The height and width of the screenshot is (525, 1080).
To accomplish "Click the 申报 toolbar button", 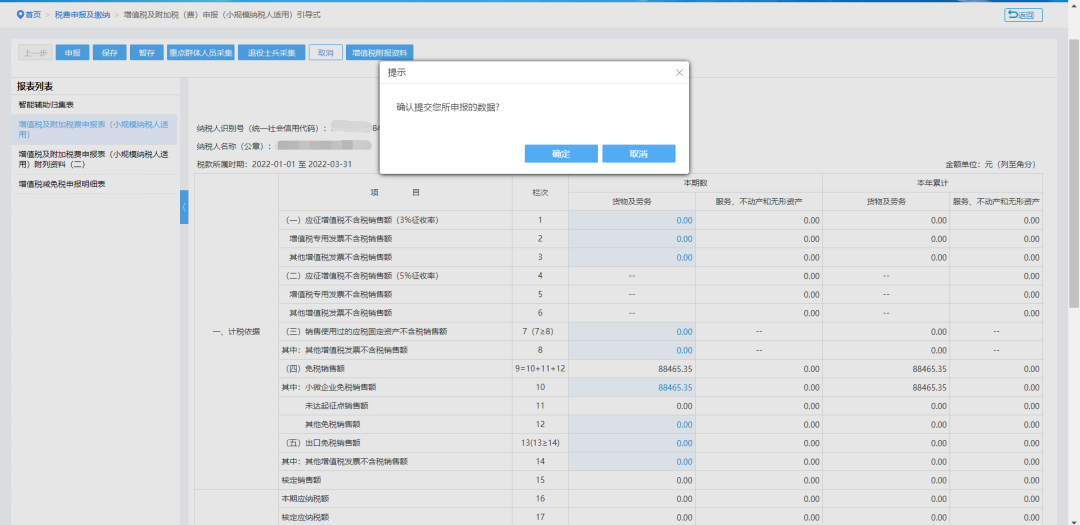I will tap(72, 53).
